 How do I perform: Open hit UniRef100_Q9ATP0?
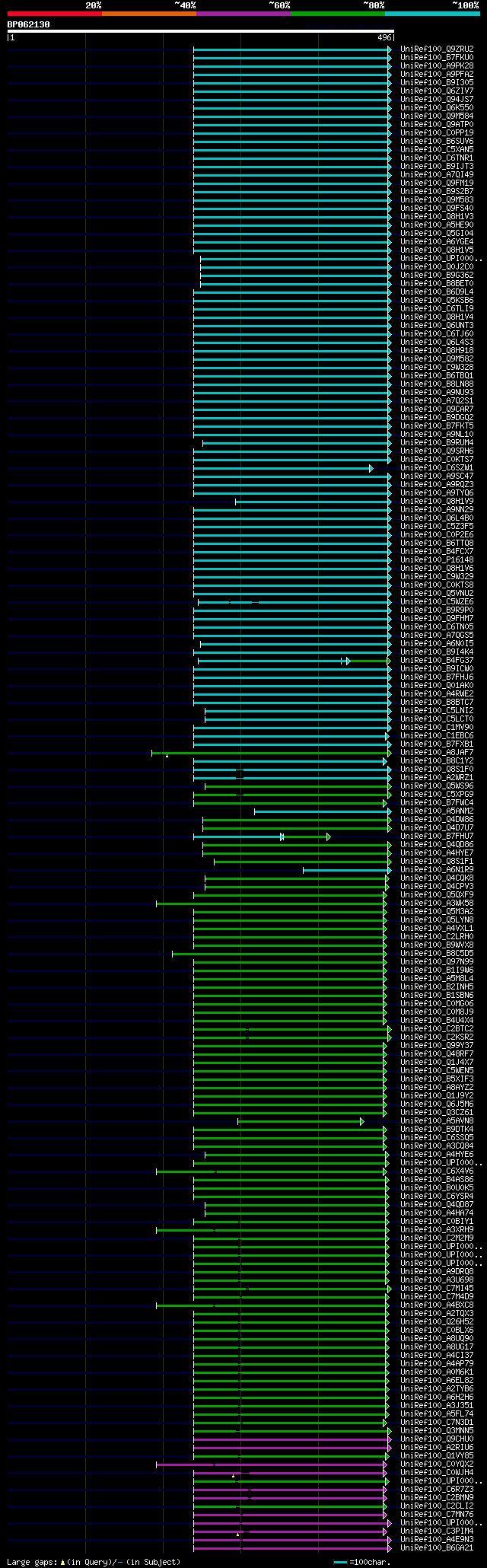437,124
